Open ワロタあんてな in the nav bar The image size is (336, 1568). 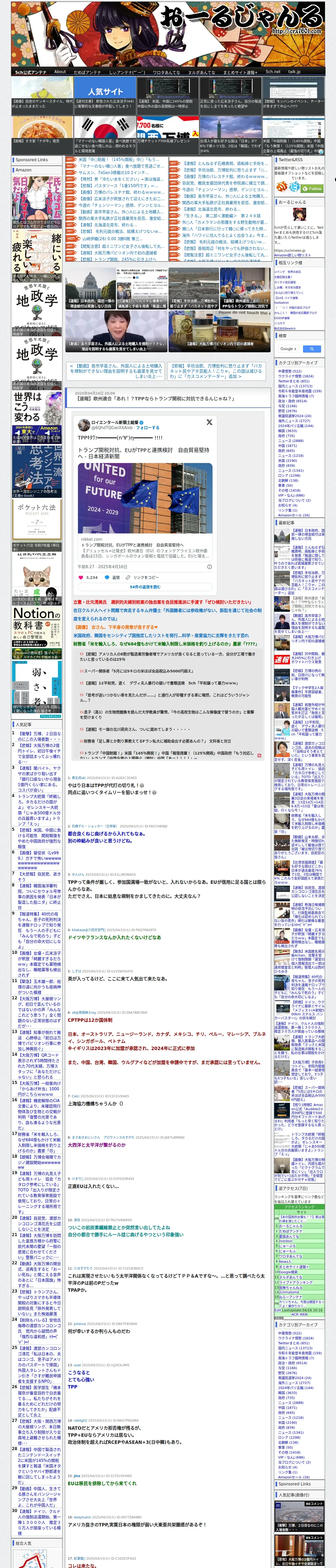pyautogui.click(x=166, y=72)
